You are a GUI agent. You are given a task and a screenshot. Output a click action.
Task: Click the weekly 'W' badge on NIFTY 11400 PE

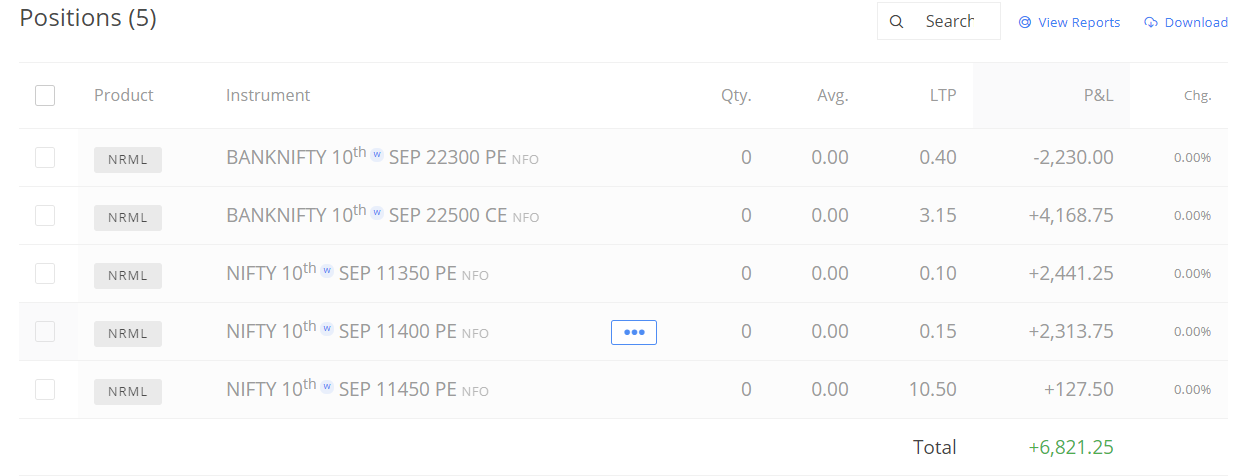point(327,329)
